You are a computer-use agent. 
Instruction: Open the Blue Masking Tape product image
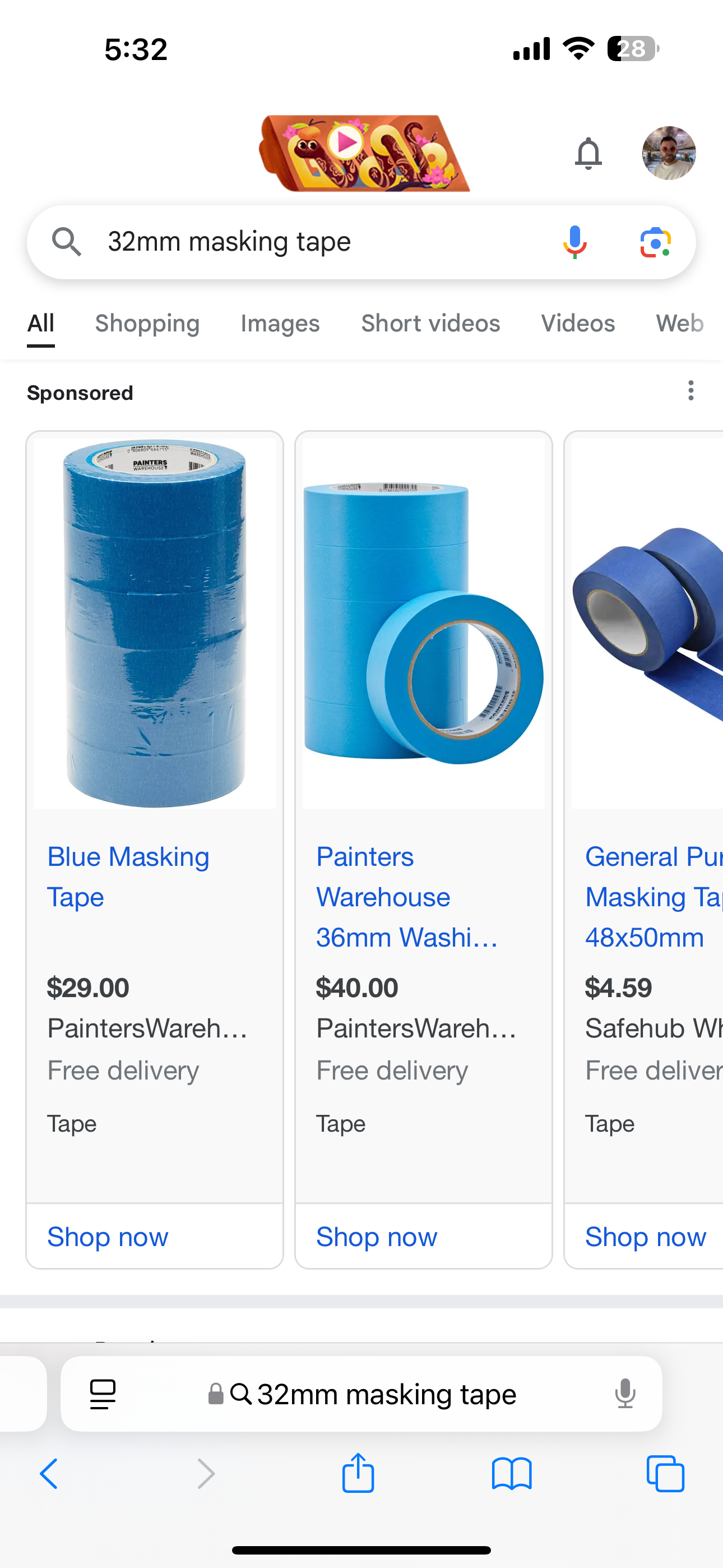[x=155, y=623]
